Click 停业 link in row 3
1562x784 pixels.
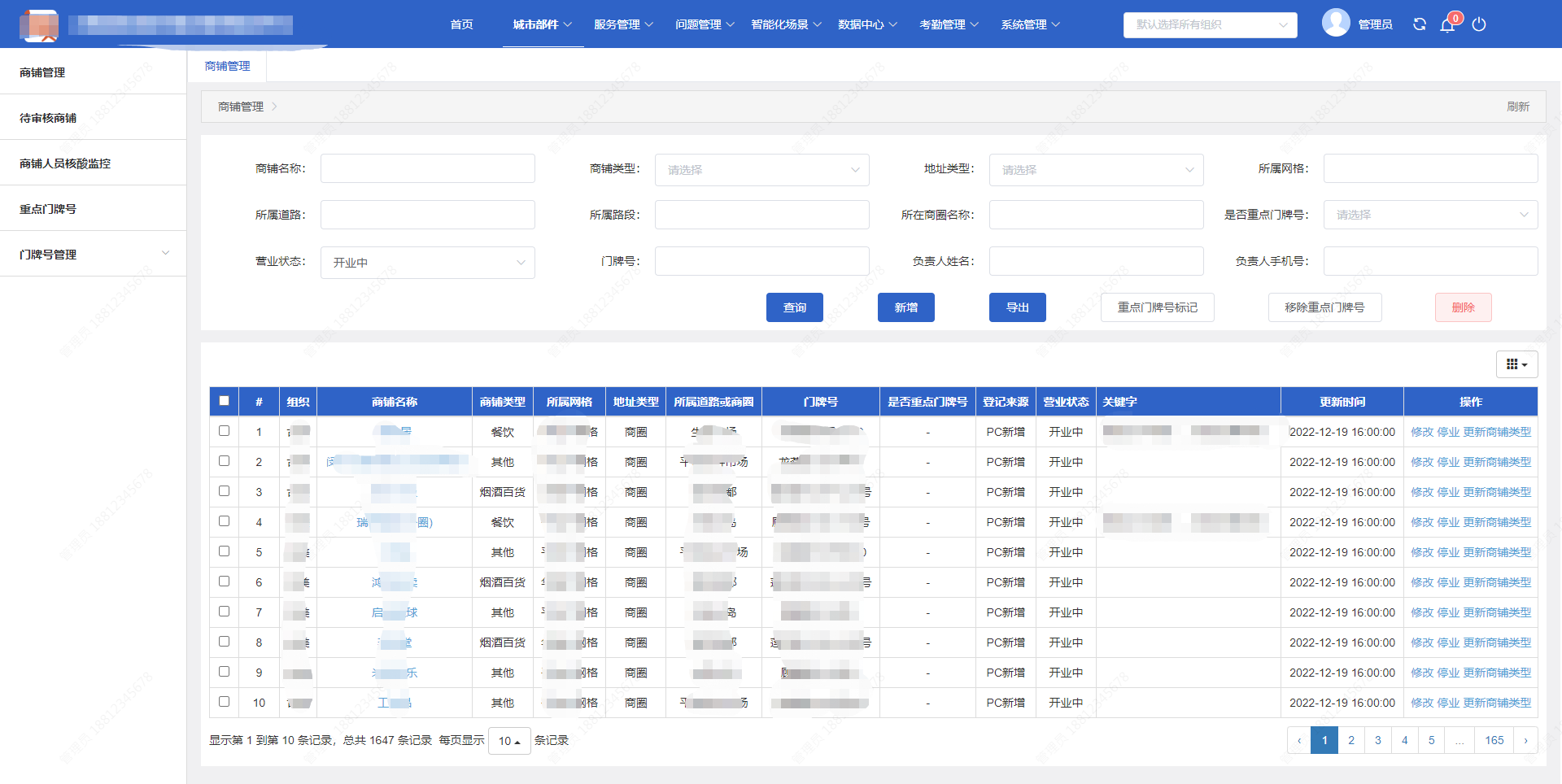pos(1449,492)
